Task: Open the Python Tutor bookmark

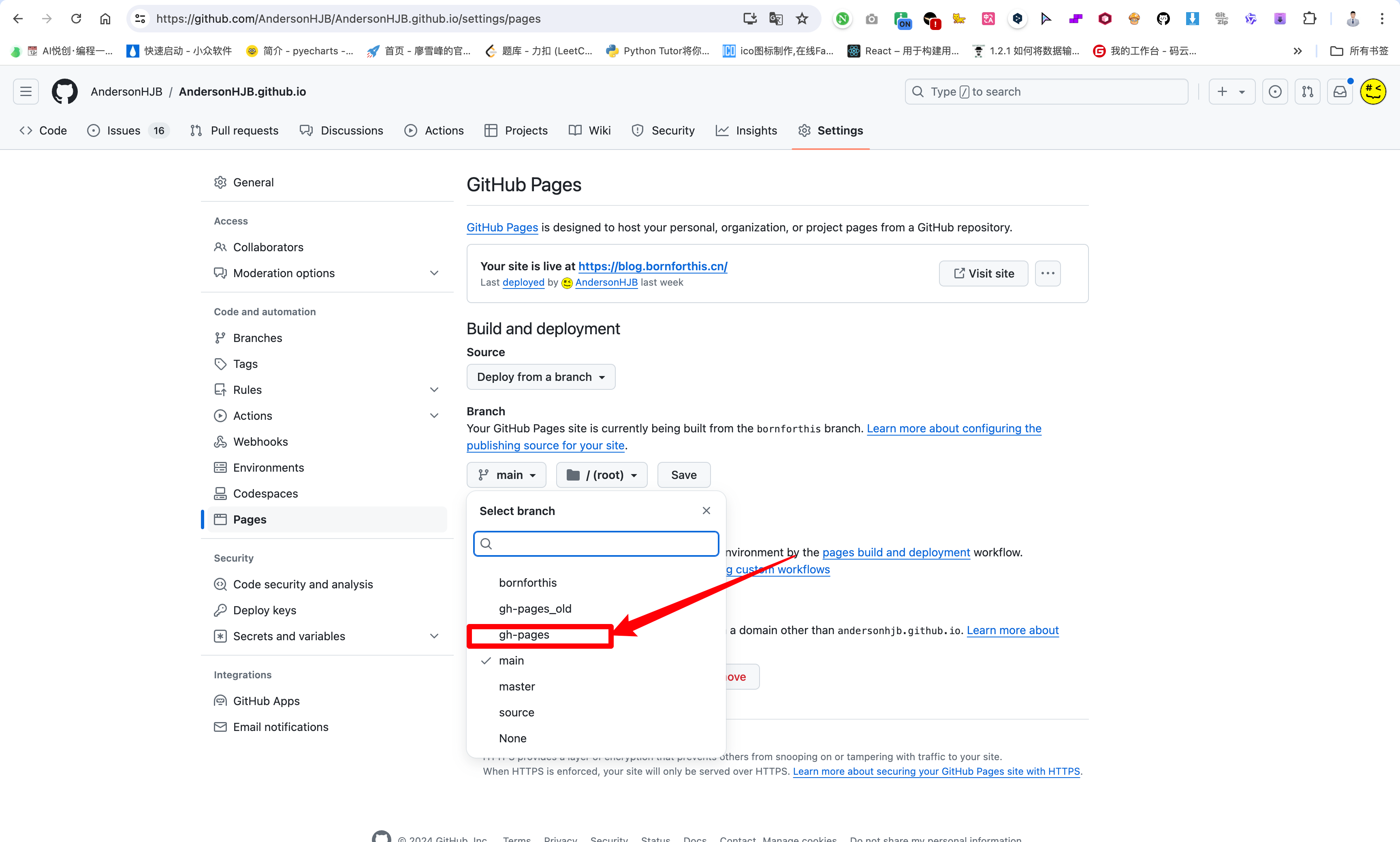Action: click(x=658, y=51)
